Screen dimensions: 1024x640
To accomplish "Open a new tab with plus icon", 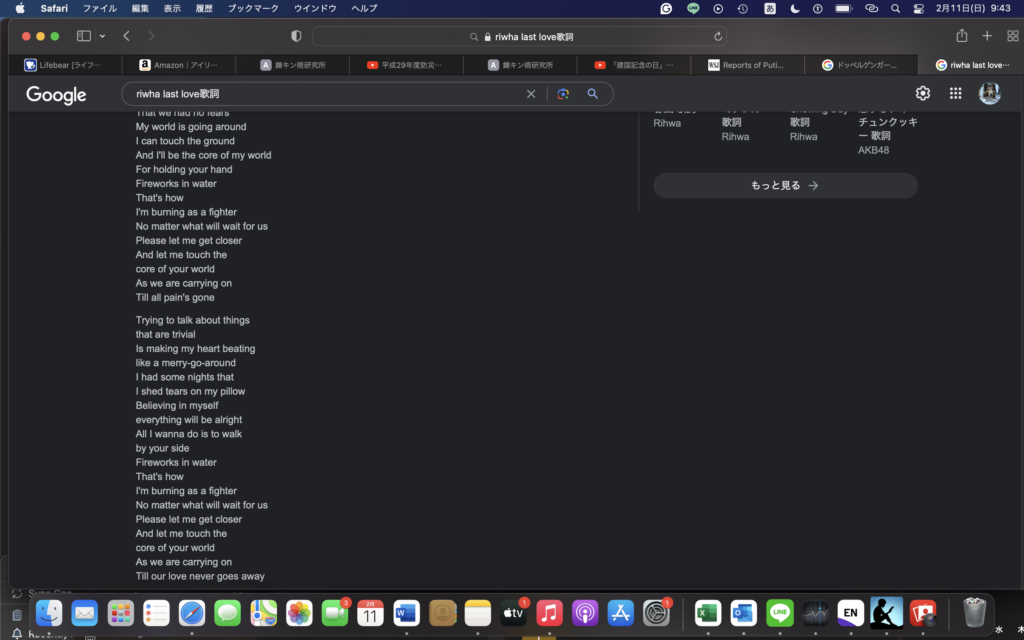I will tap(987, 36).
